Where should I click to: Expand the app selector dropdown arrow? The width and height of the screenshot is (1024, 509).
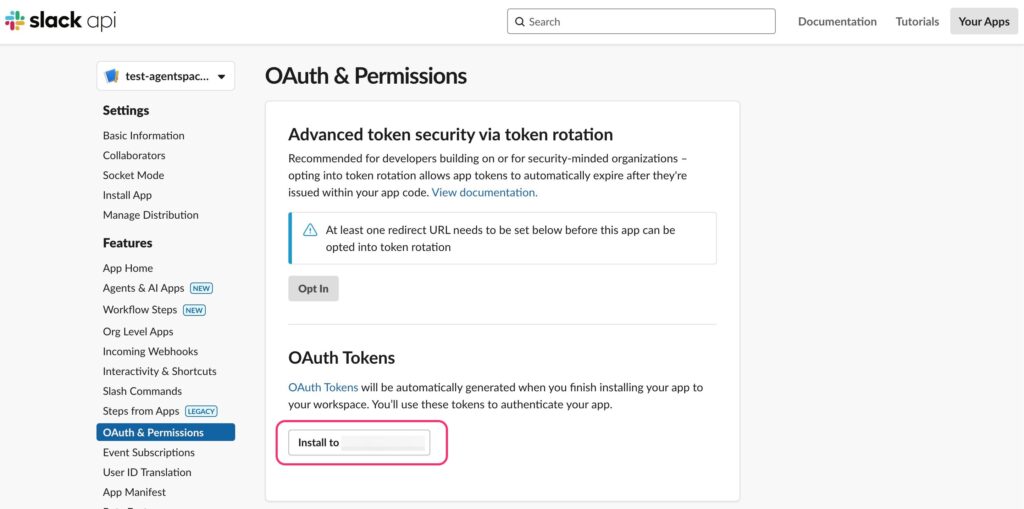[x=221, y=77]
